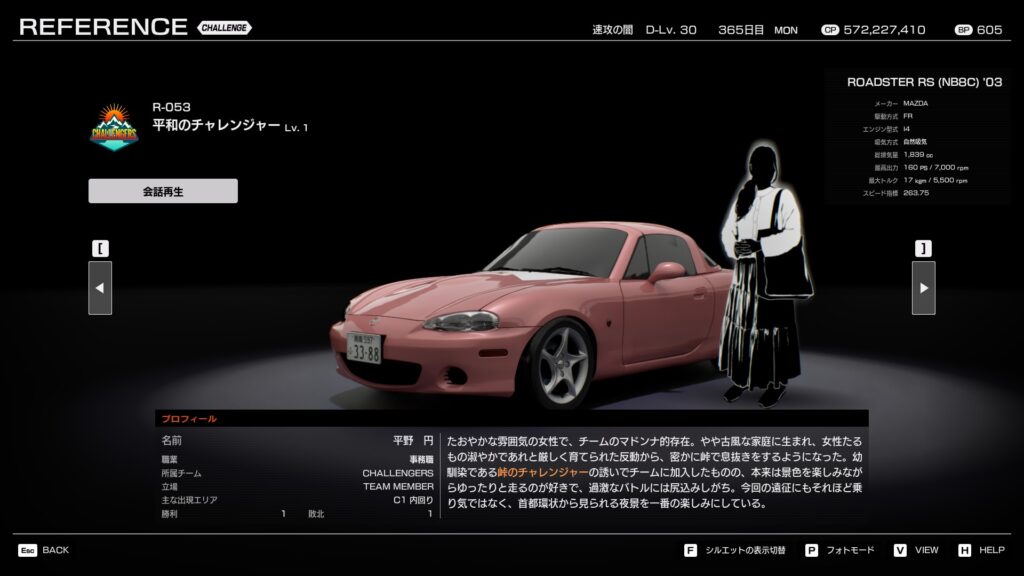
Task: Click the H key icon for HELP
Action: (964, 550)
